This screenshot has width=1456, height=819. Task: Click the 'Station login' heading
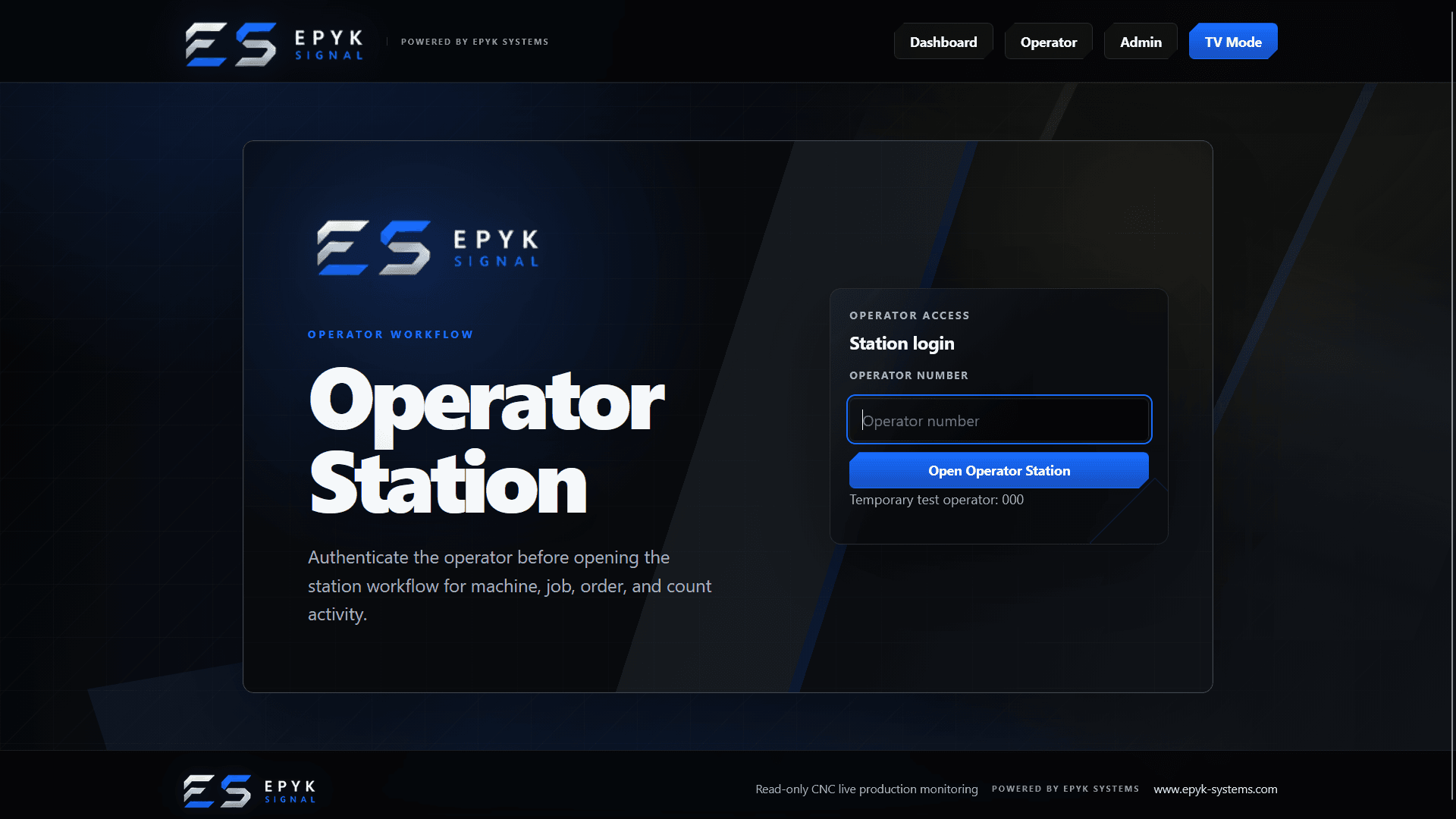902,344
